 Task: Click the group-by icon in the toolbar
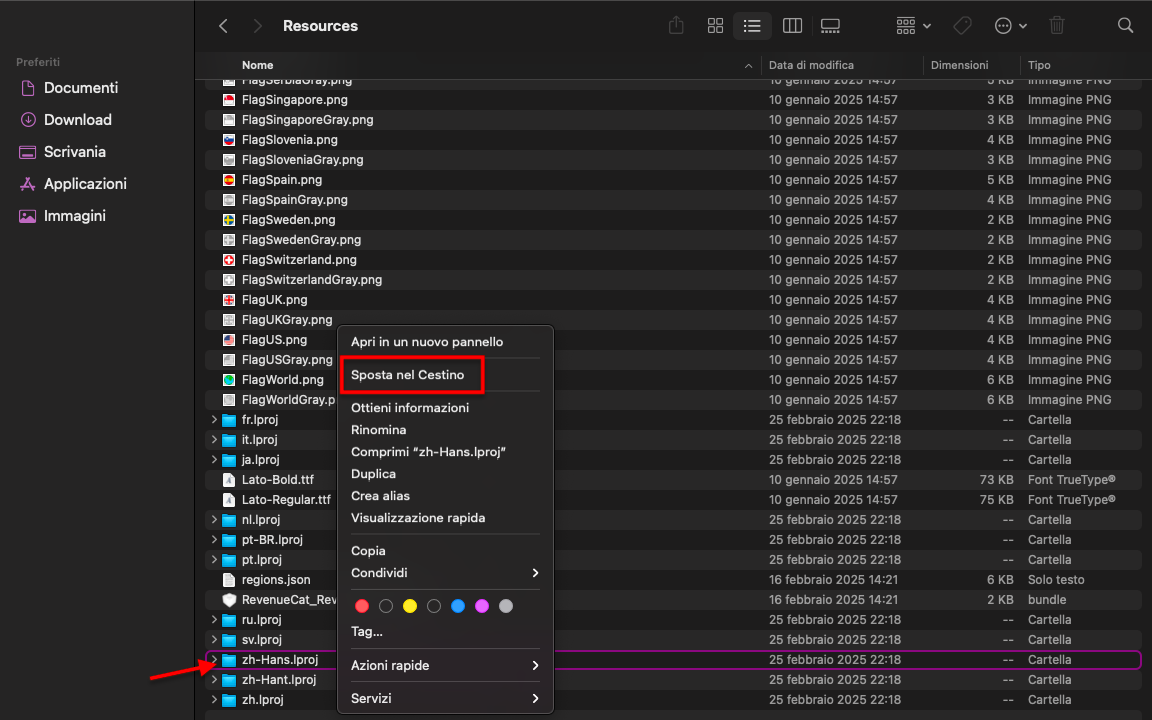906,25
